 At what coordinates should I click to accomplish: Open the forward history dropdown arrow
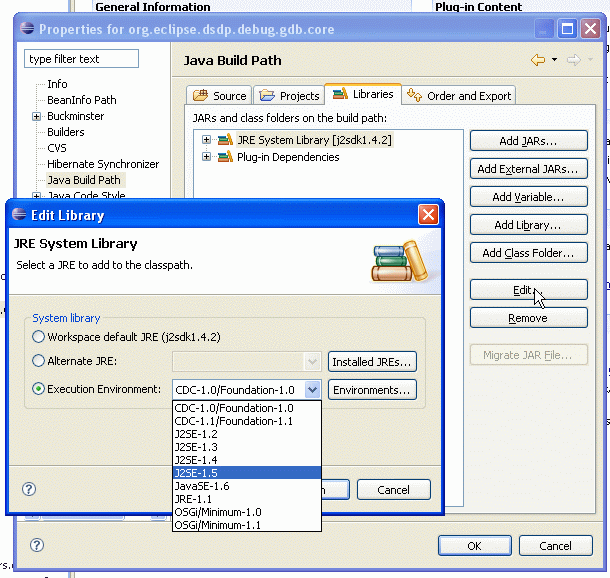pos(590,60)
